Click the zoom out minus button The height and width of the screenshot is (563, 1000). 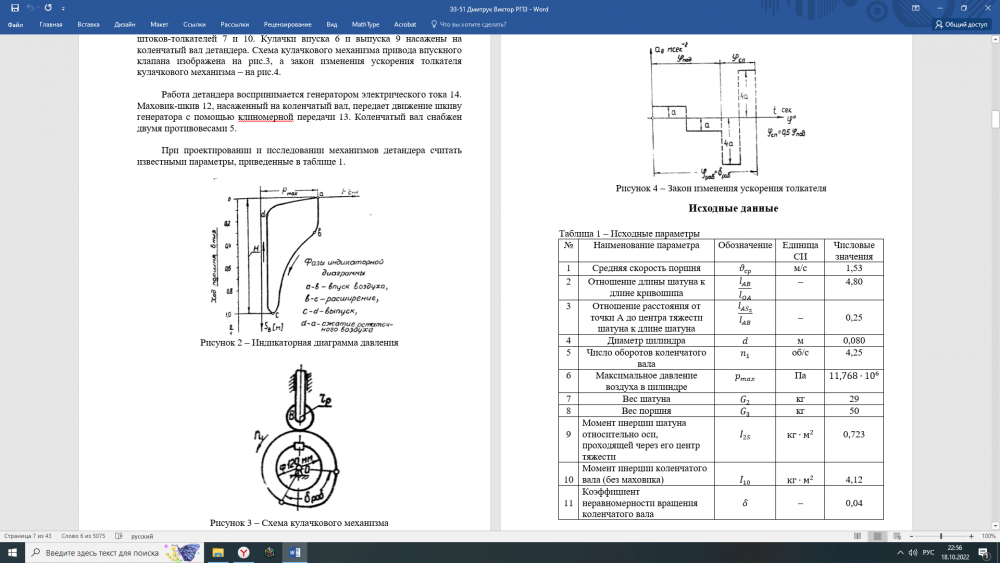tap(911, 536)
